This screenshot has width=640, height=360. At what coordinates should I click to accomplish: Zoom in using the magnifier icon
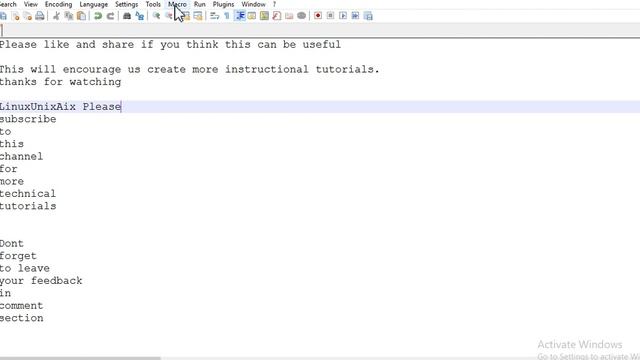point(156,16)
